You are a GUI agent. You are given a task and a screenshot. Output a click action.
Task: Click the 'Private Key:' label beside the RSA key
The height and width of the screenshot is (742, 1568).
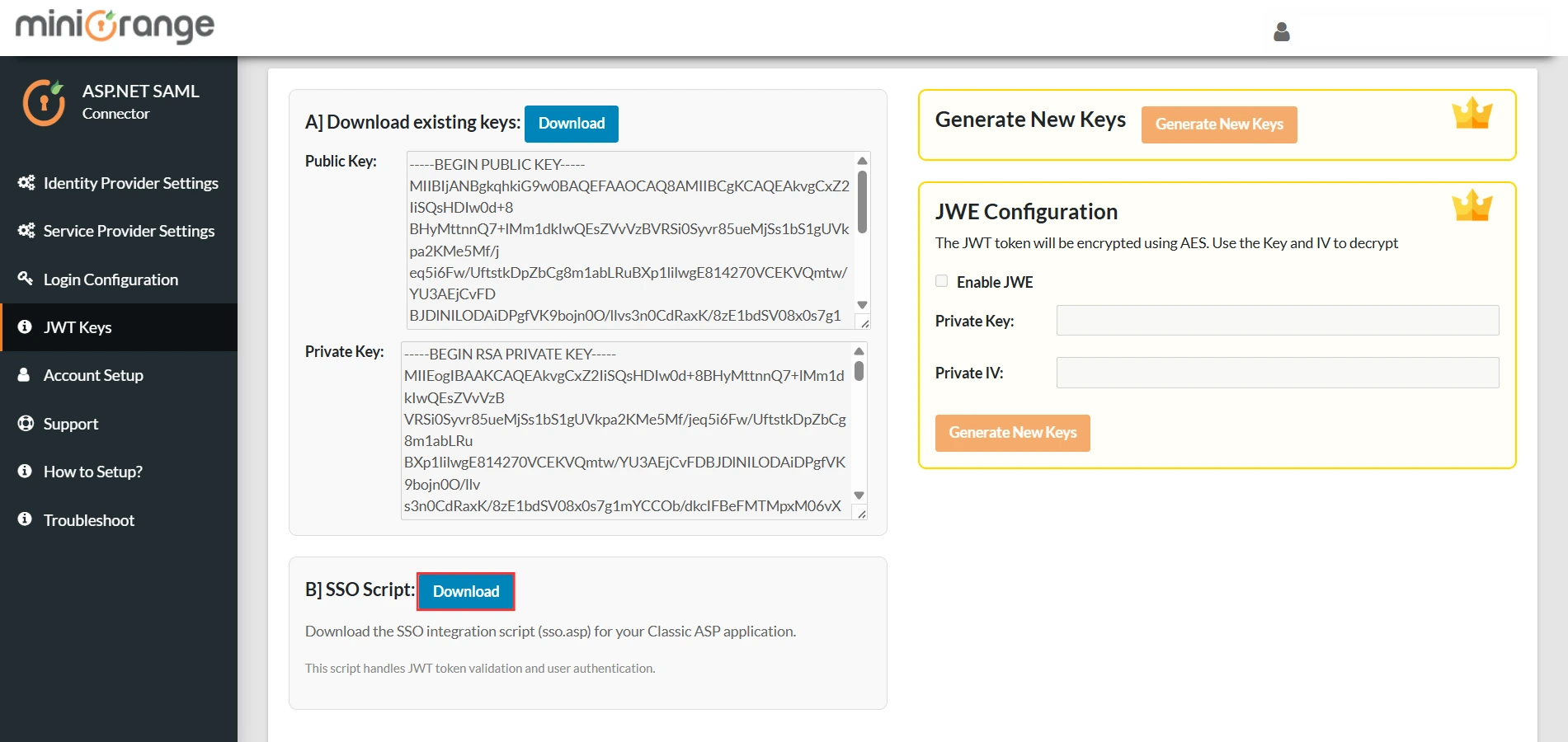[345, 351]
